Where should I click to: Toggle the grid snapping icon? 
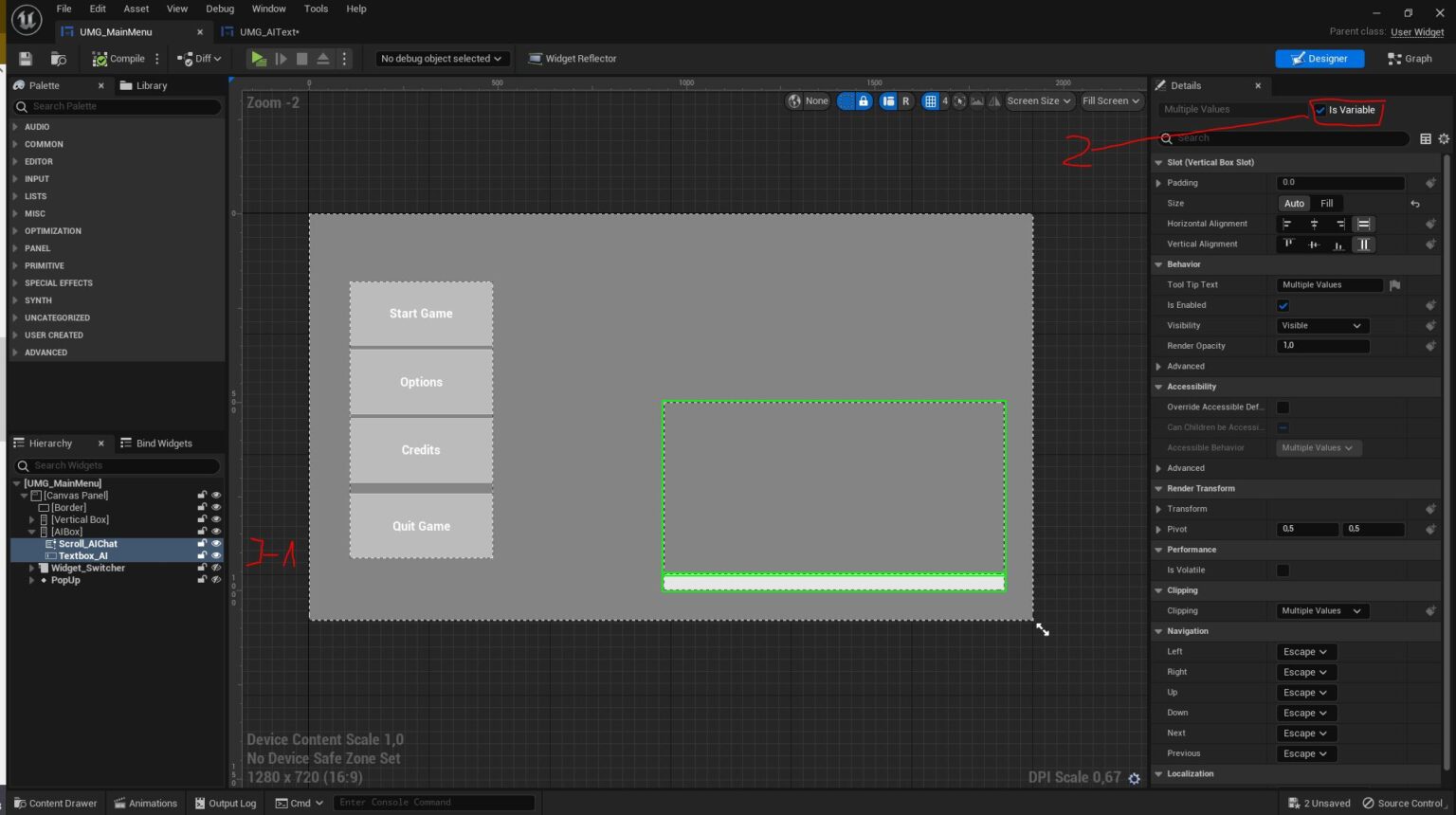[932, 100]
